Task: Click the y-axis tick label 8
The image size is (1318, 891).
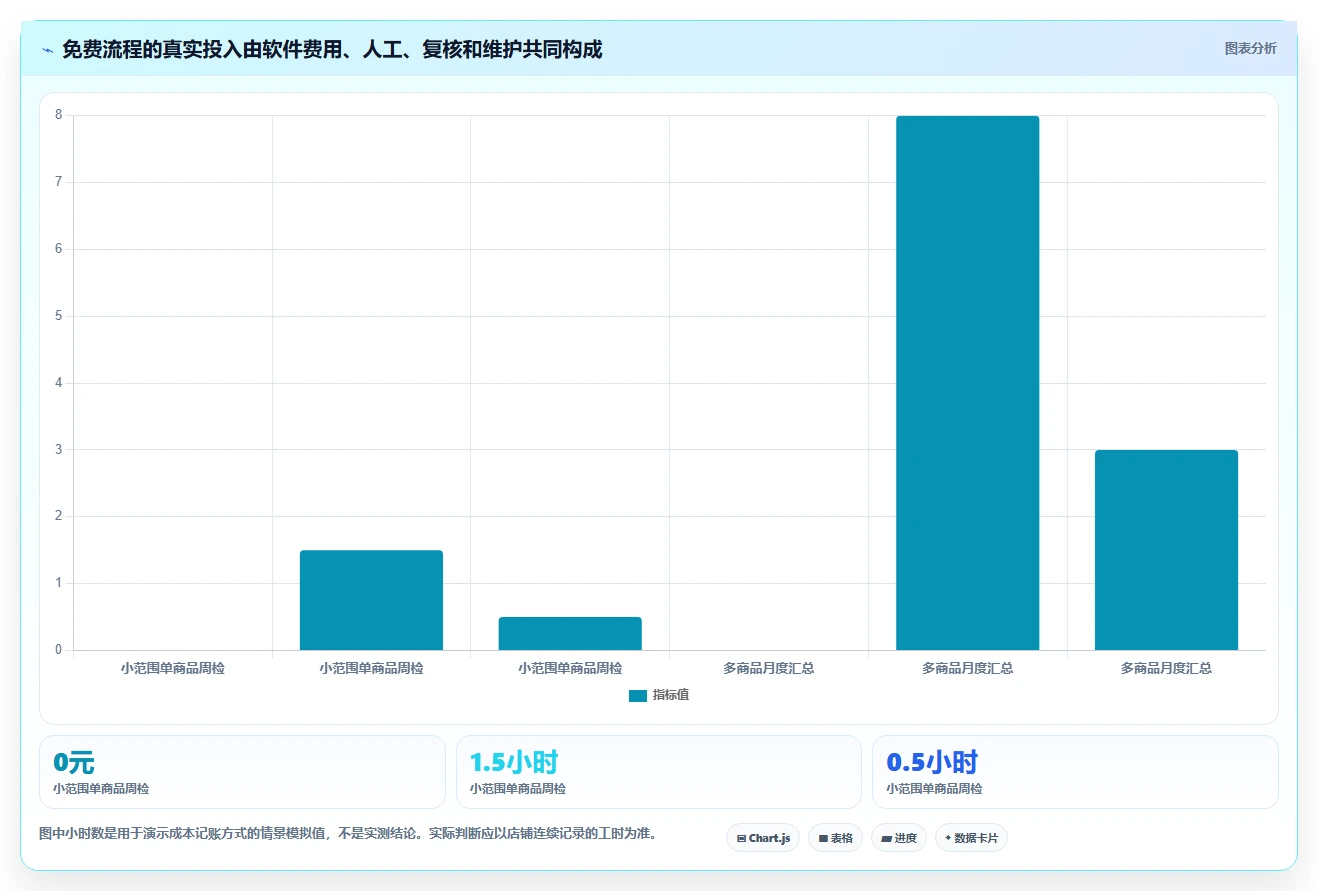Action: (59, 115)
